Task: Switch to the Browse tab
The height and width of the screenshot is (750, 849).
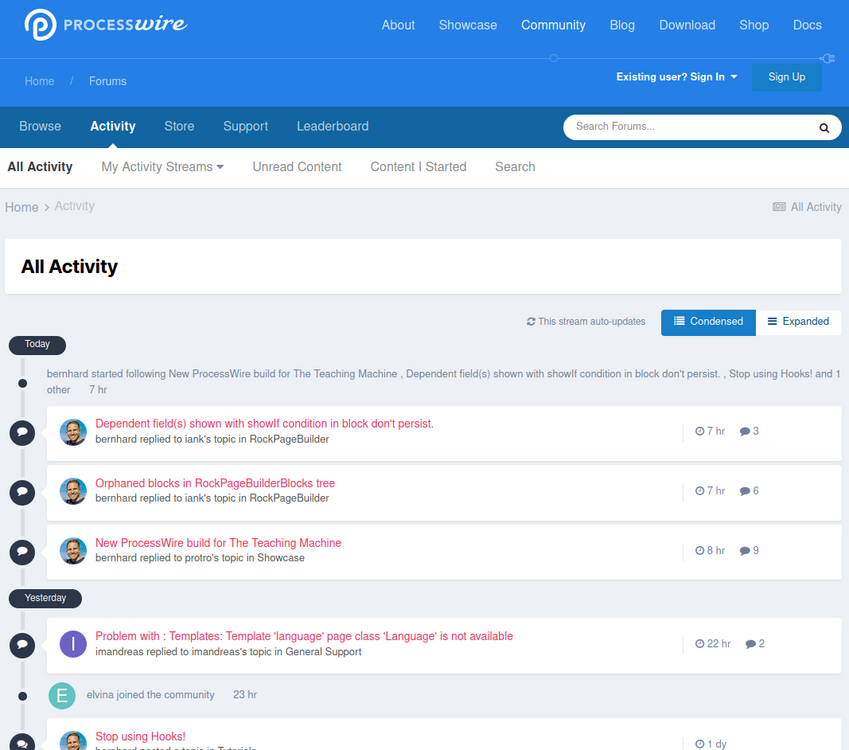Action: 40,127
